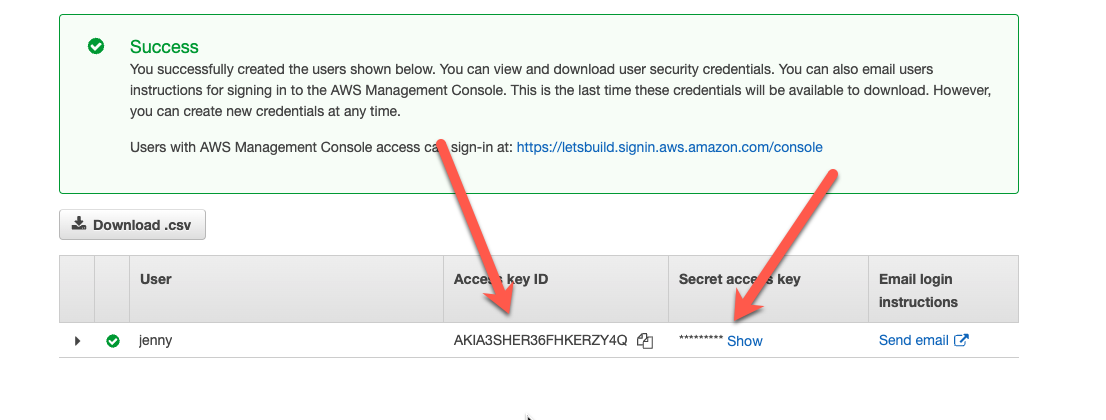Click the Success banner's green checkmark icon
The height and width of the screenshot is (420, 1106).
point(96,47)
